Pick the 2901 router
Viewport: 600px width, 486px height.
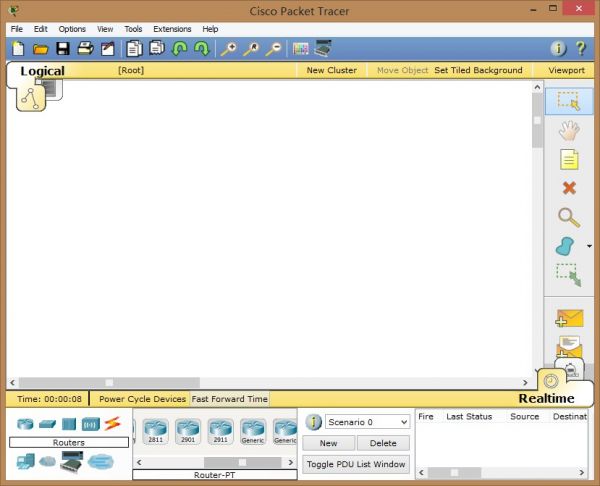(x=188, y=431)
